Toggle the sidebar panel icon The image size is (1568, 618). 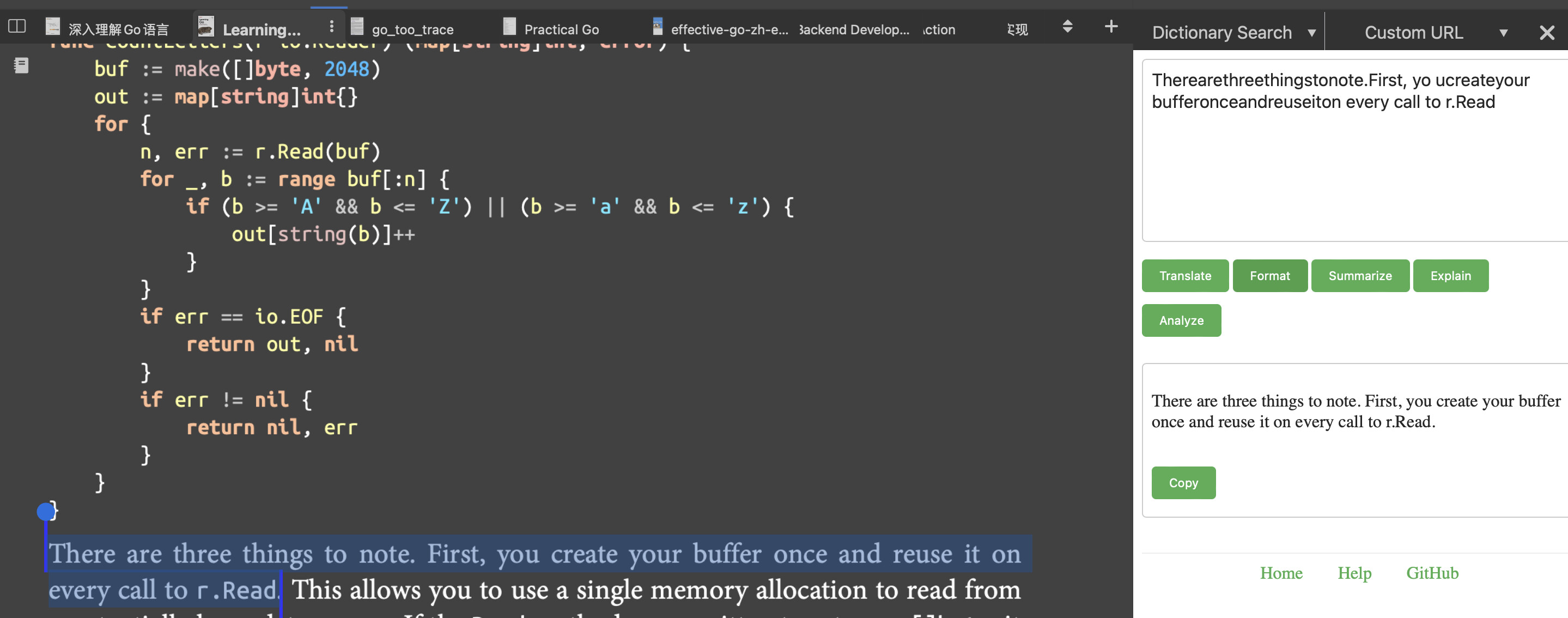[x=17, y=27]
